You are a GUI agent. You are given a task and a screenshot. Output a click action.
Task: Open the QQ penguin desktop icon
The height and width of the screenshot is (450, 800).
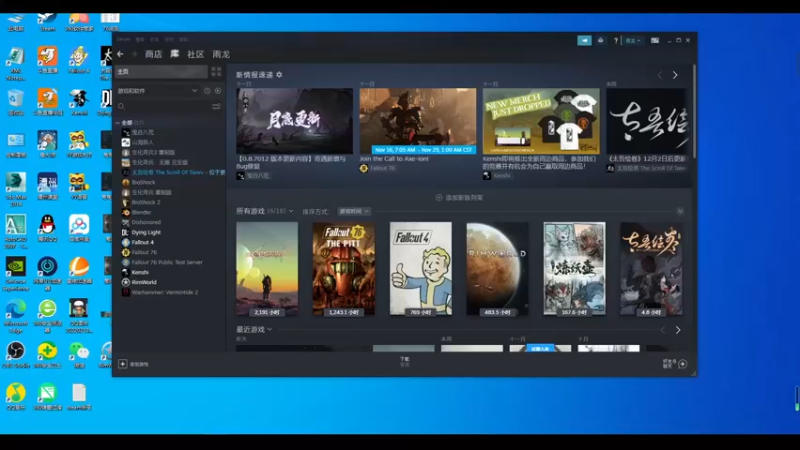(x=47, y=227)
